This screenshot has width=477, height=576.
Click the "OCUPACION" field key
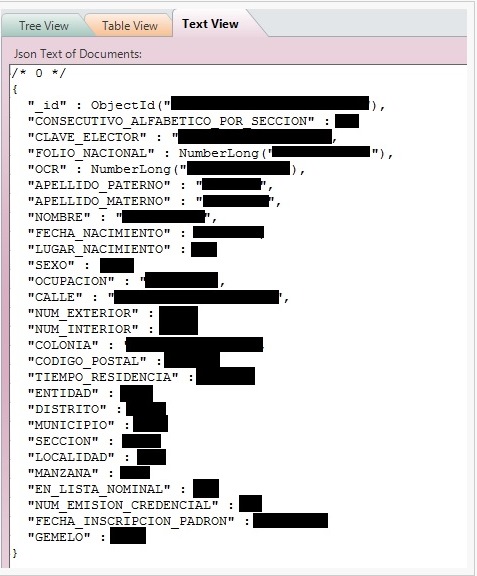(x=71, y=281)
